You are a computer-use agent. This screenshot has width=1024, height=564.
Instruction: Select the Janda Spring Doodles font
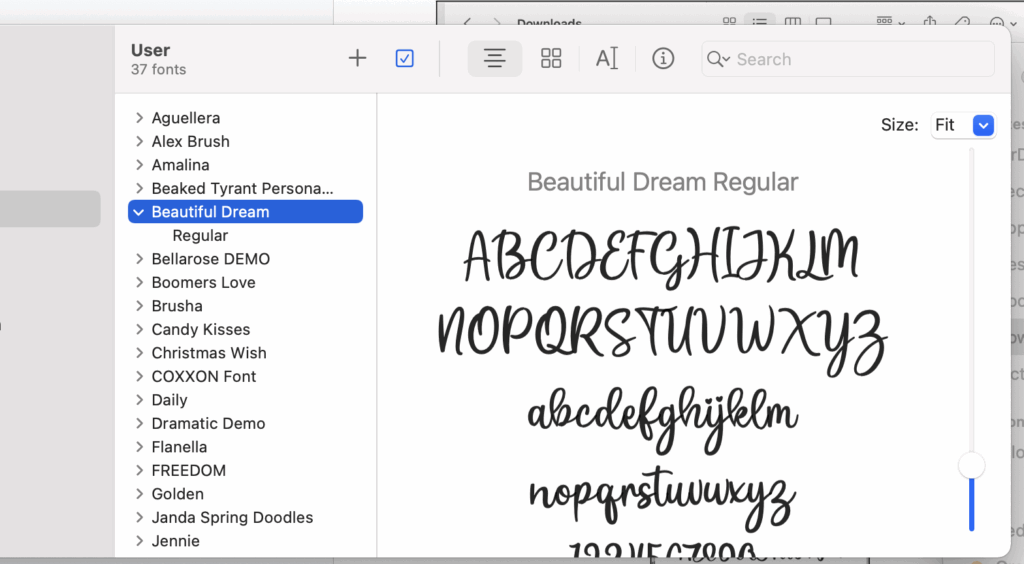point(232,518)
